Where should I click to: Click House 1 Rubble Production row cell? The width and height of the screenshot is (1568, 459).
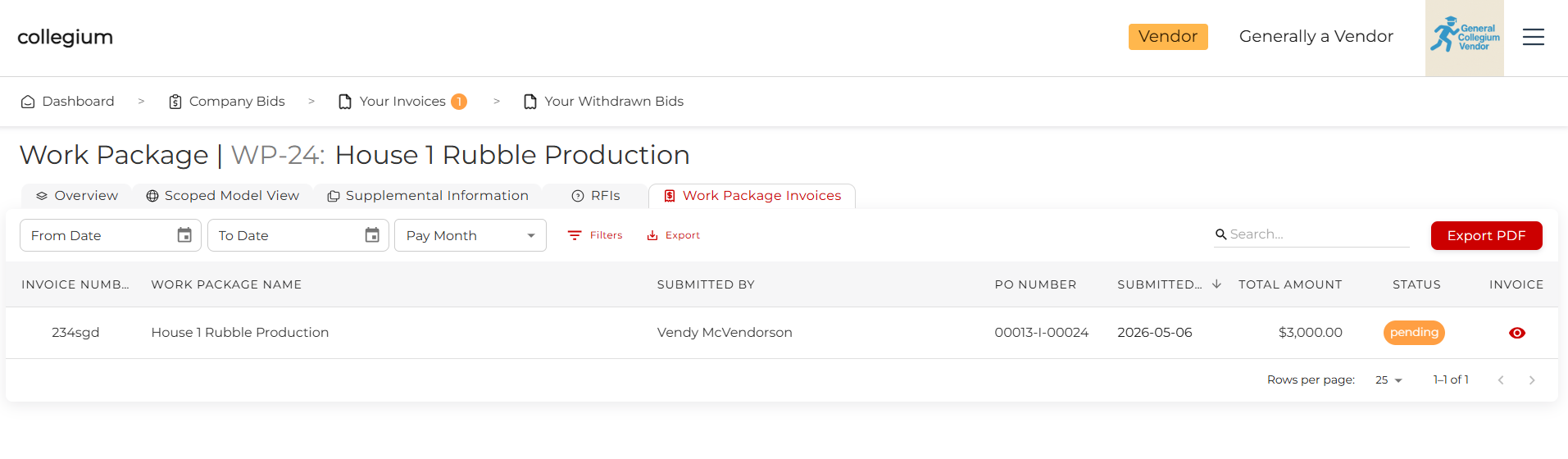[x=240, y=333]
